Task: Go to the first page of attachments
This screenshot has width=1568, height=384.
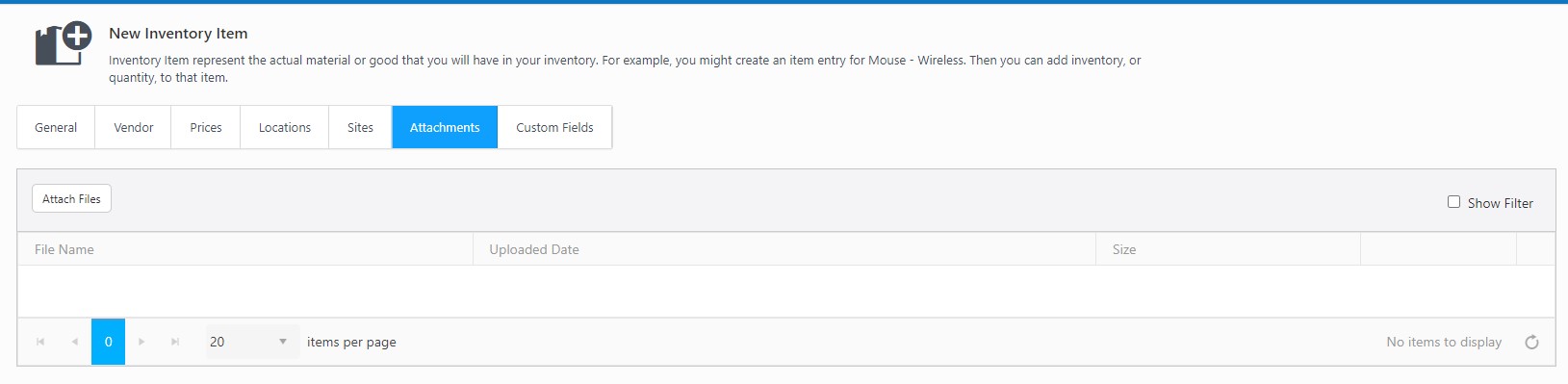Action: click(x=40, y=342)
